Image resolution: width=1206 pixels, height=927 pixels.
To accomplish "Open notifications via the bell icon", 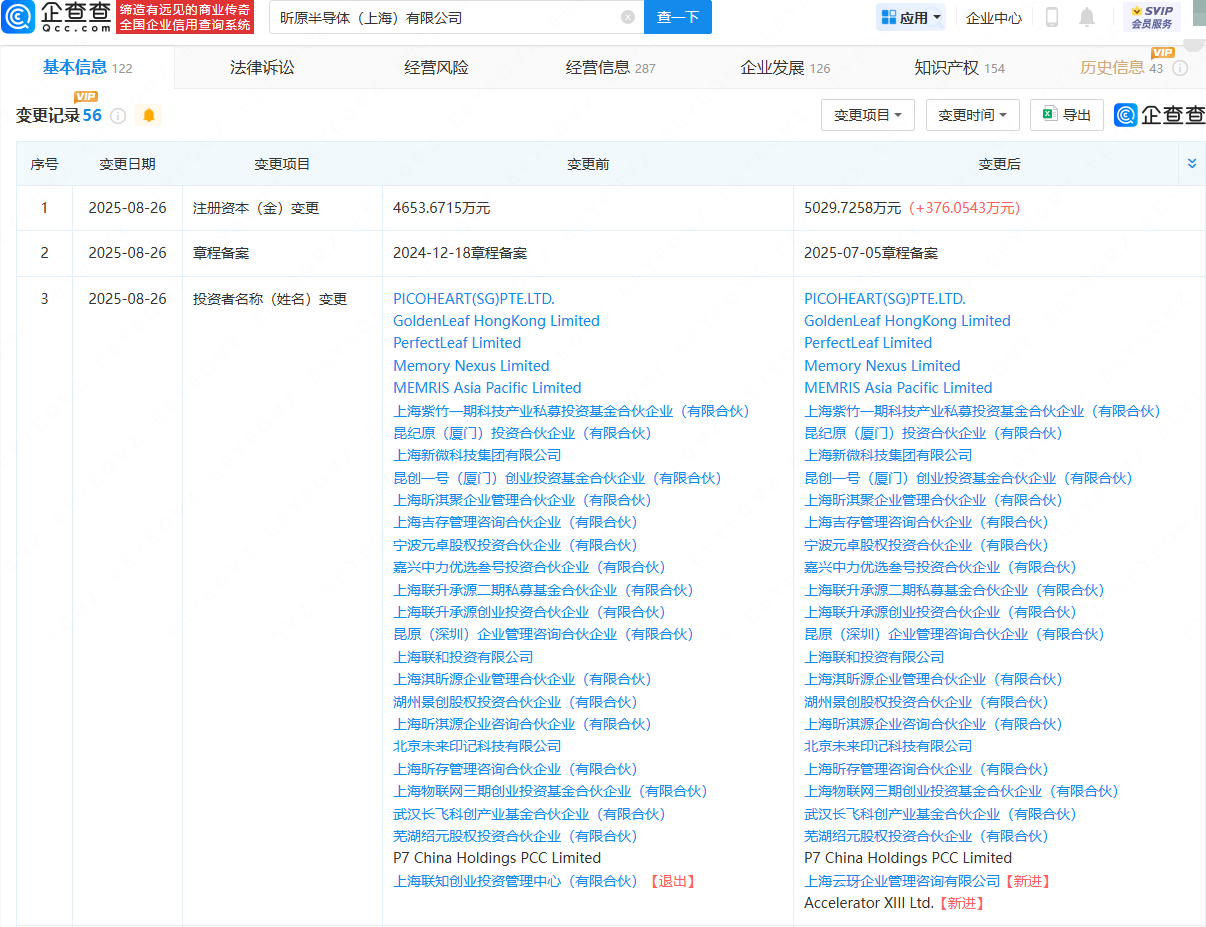I will [x=1086, y=17].
